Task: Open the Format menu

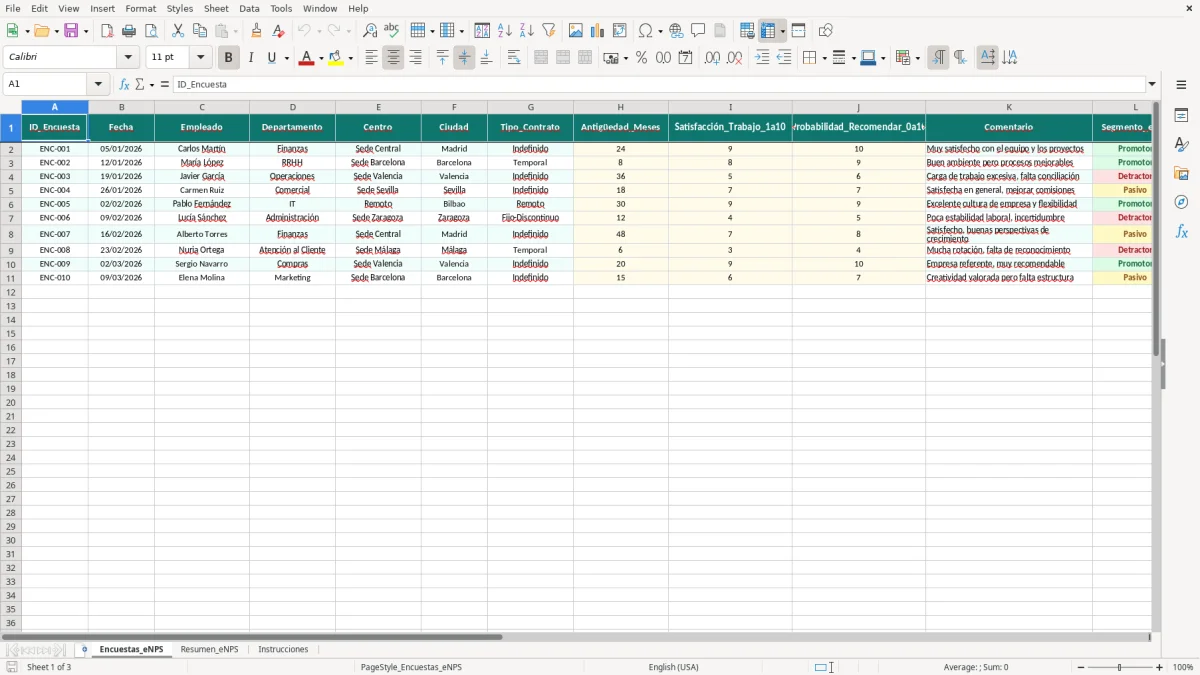Action: click(x=140, y=8)
